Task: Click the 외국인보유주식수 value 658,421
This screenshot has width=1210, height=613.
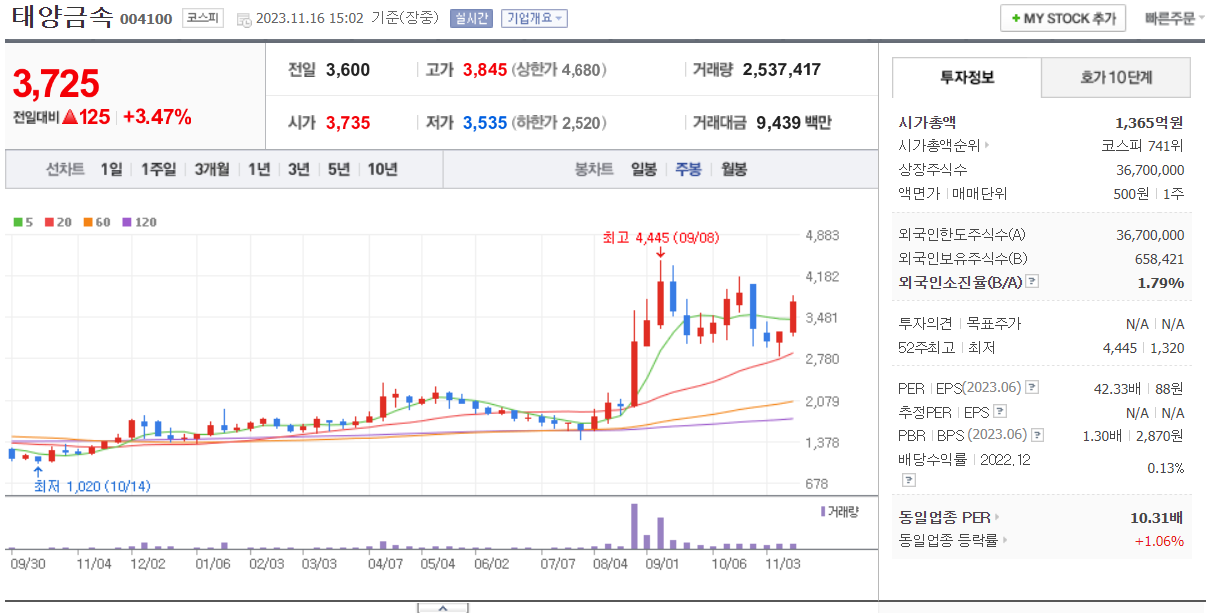Action: (x=1161, y=259)
